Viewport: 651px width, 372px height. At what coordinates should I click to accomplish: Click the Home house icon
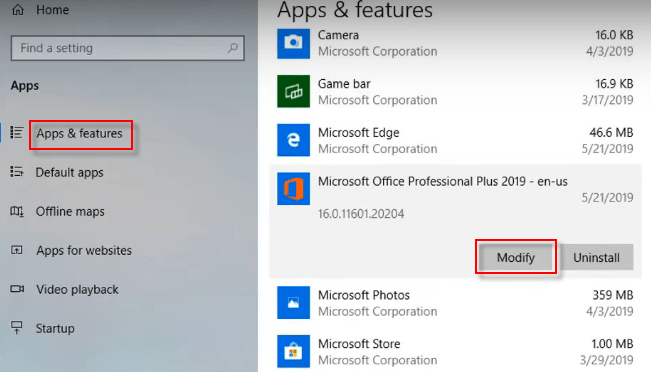18,9
